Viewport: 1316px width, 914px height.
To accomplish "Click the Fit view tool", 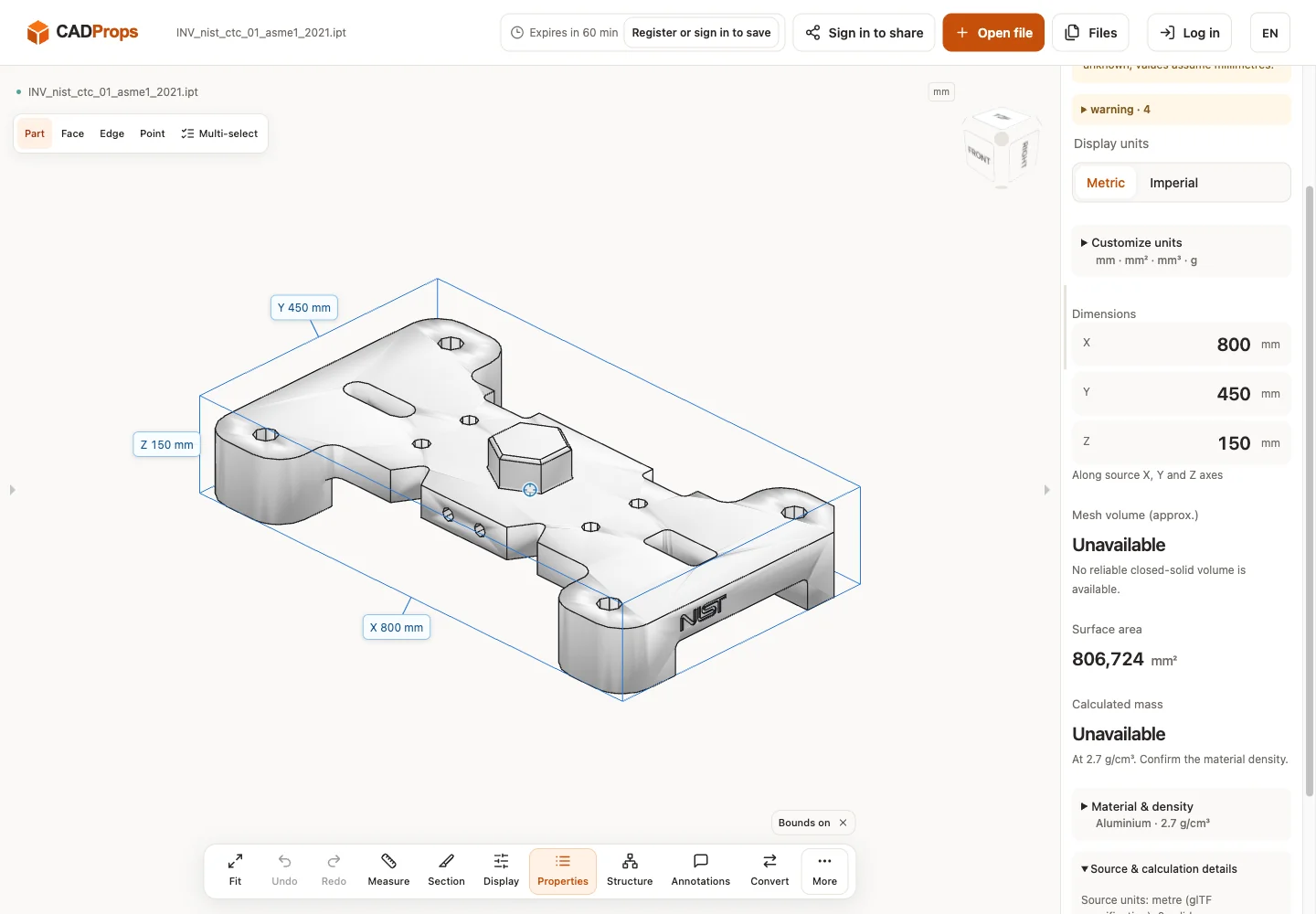I will 235,870.
